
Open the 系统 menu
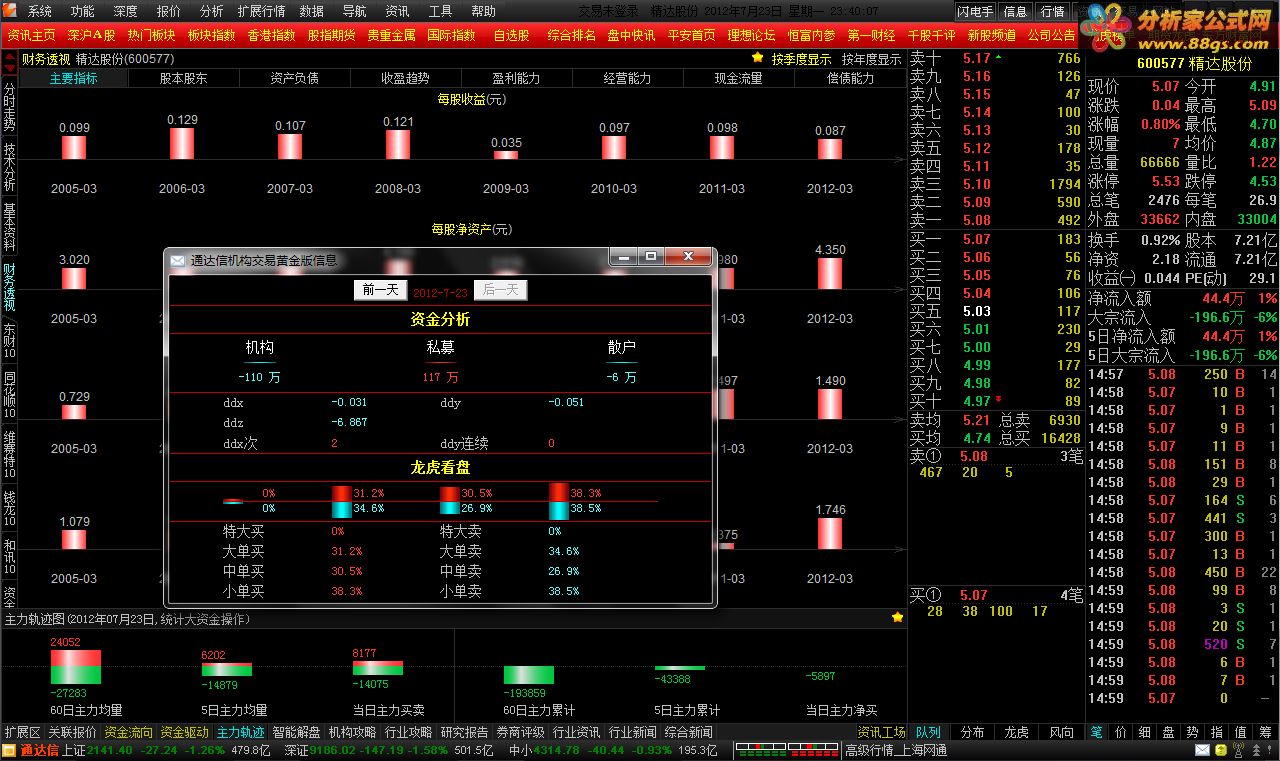pyautogui.click(x=40, y=12)
